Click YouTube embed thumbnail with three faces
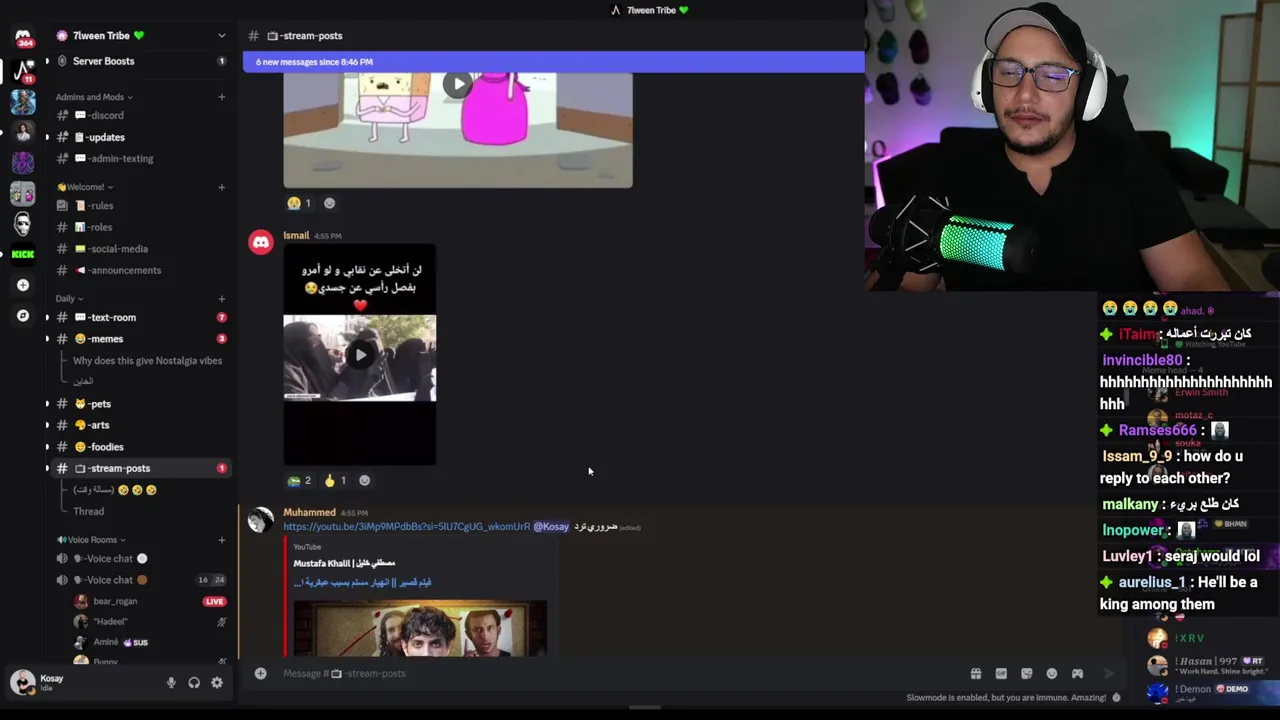Viewport: 1280px width, 720px height. point(420,628)
